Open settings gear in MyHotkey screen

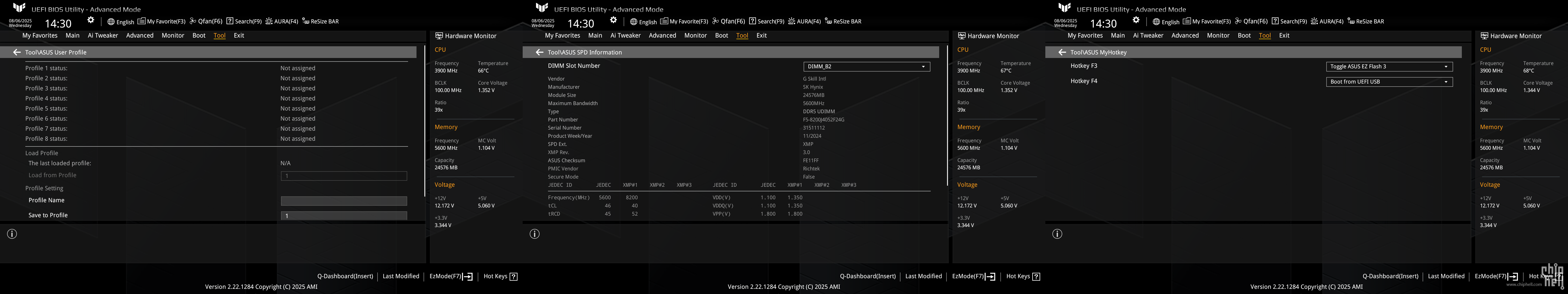tap(1136, 20)
